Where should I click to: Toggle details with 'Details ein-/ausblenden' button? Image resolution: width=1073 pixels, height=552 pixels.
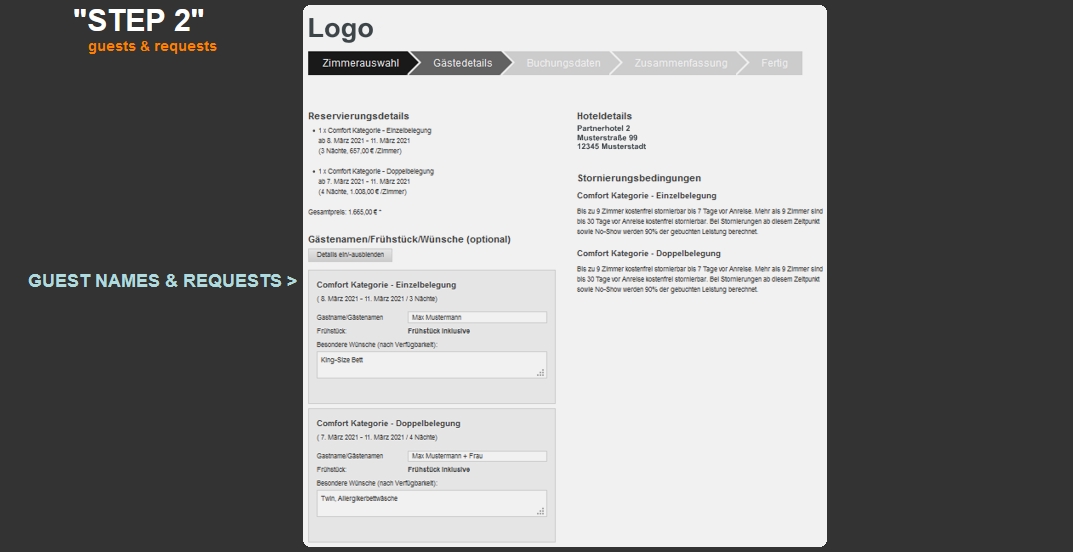(350, 255)
